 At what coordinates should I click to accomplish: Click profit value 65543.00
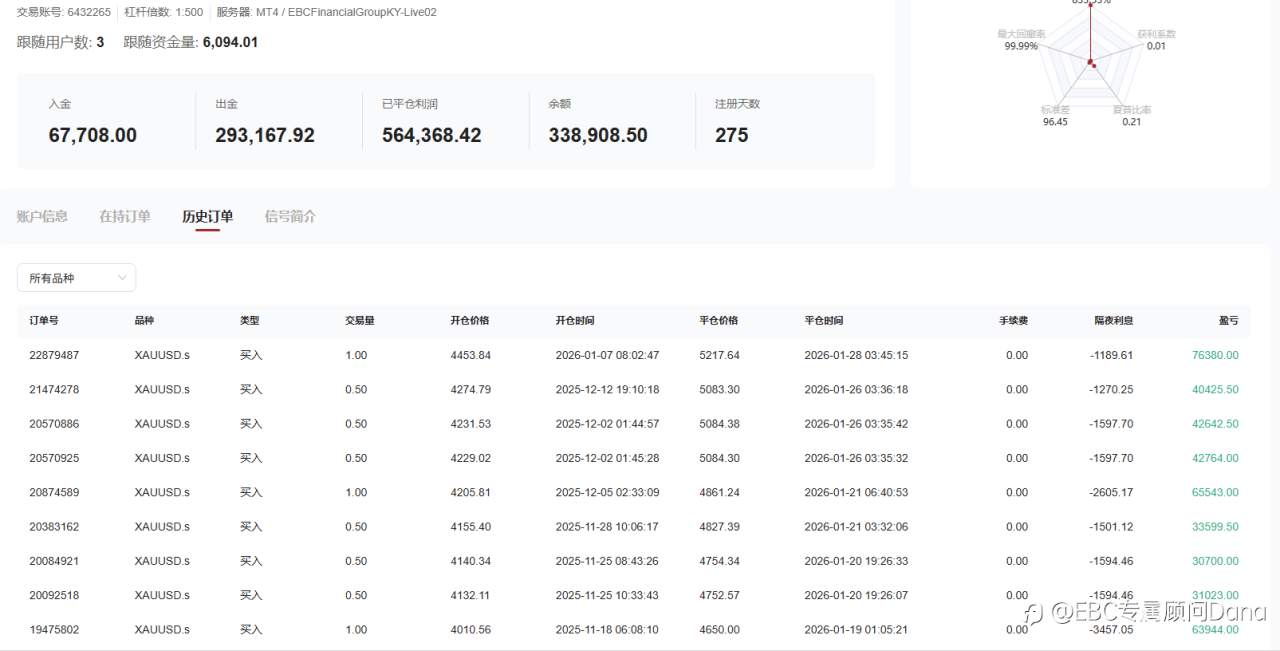[1215, 492]
